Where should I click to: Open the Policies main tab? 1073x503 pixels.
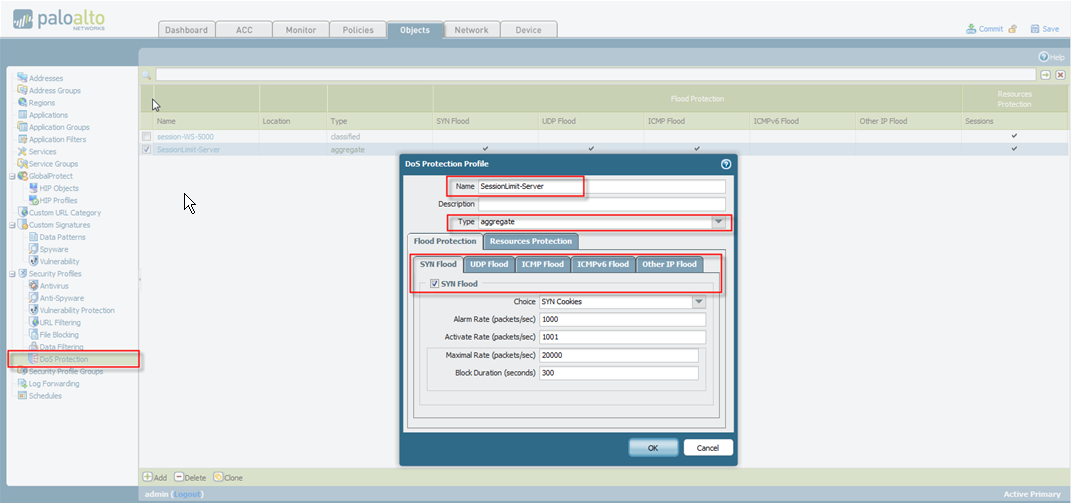point(357,30)
